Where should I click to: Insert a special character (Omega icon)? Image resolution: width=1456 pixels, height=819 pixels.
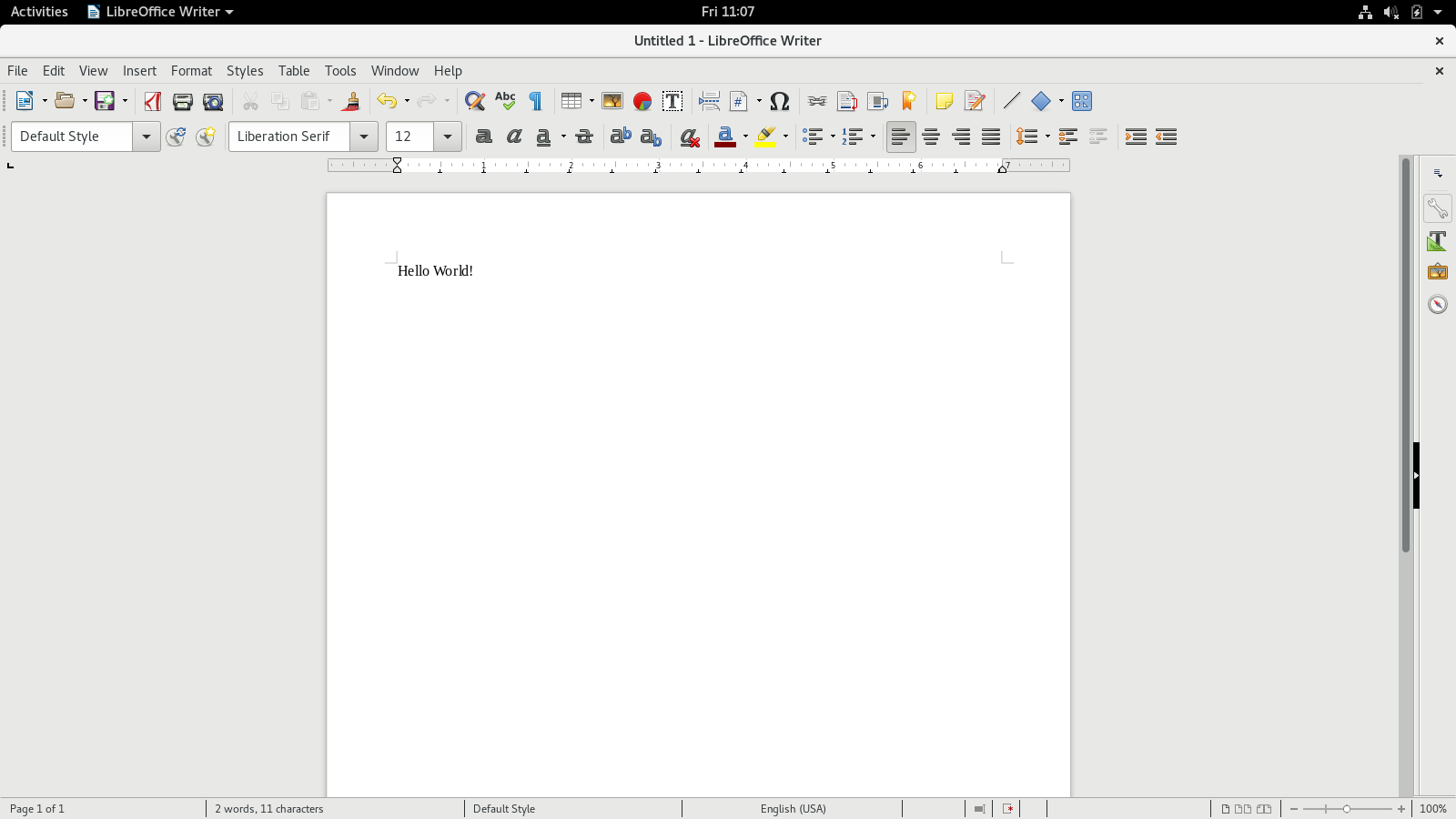click(x=779, y=101)
